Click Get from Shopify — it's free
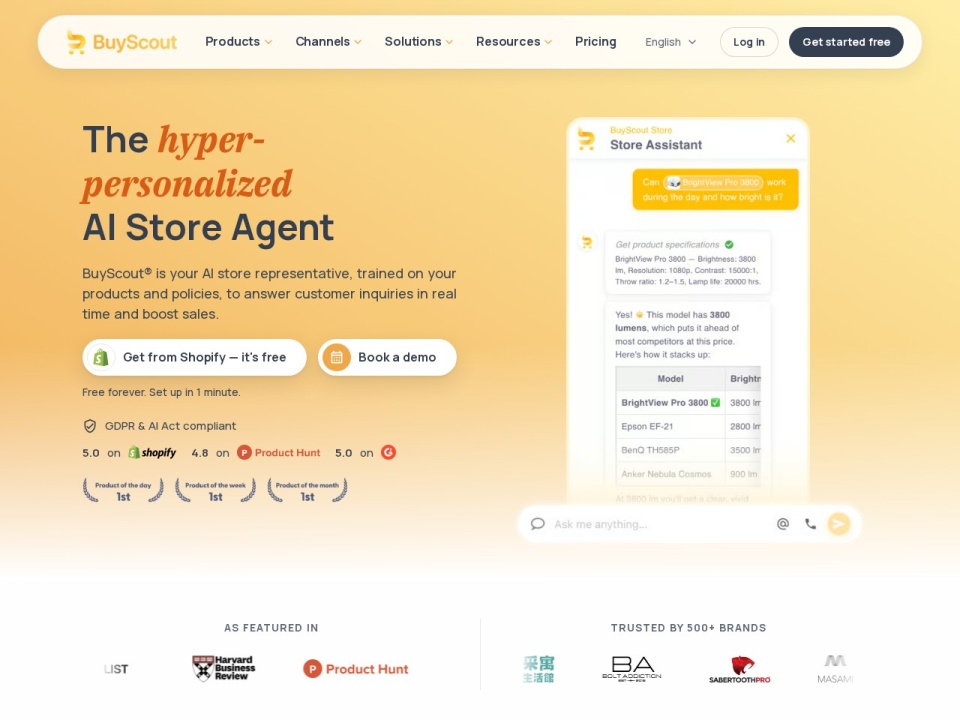 coord(194,357)
